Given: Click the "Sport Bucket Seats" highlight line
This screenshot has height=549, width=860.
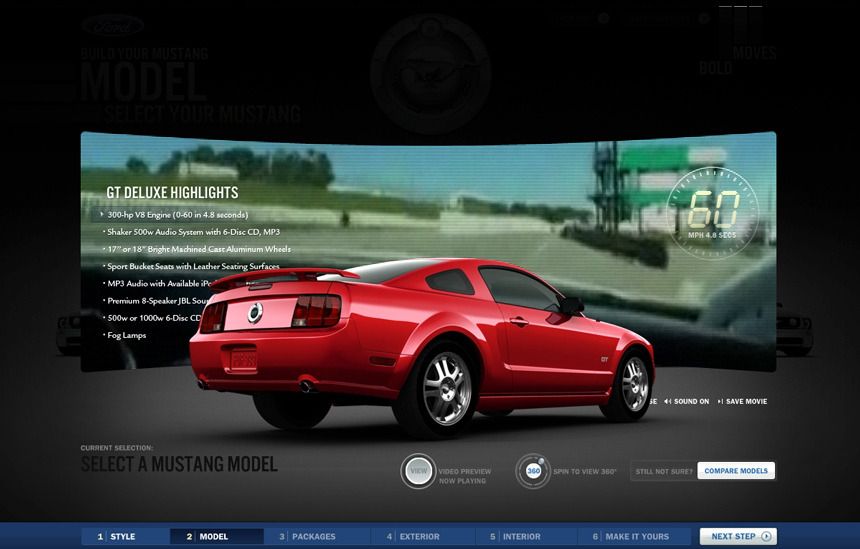Looking at the screenshot, I should click(x=193, y=267).
